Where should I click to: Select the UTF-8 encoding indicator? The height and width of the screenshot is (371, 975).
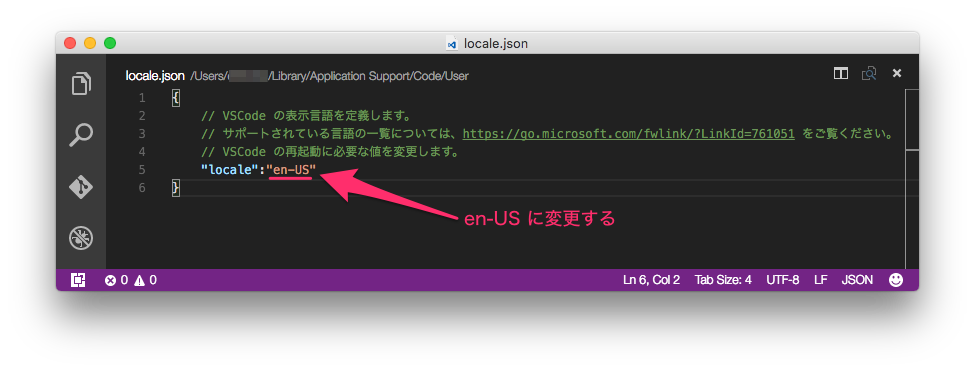(782, 280)
